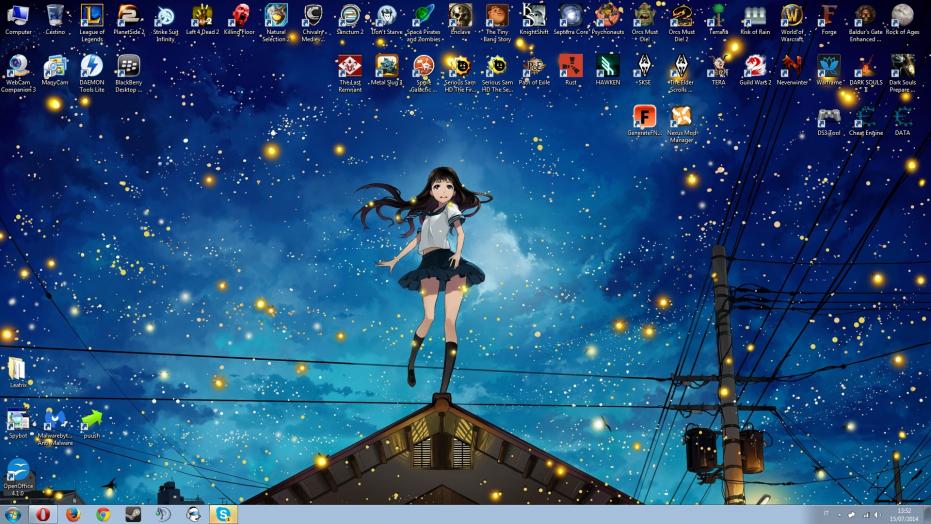Select the HAWKEN shortcut

pyautogui.click(x=608, y=70)
